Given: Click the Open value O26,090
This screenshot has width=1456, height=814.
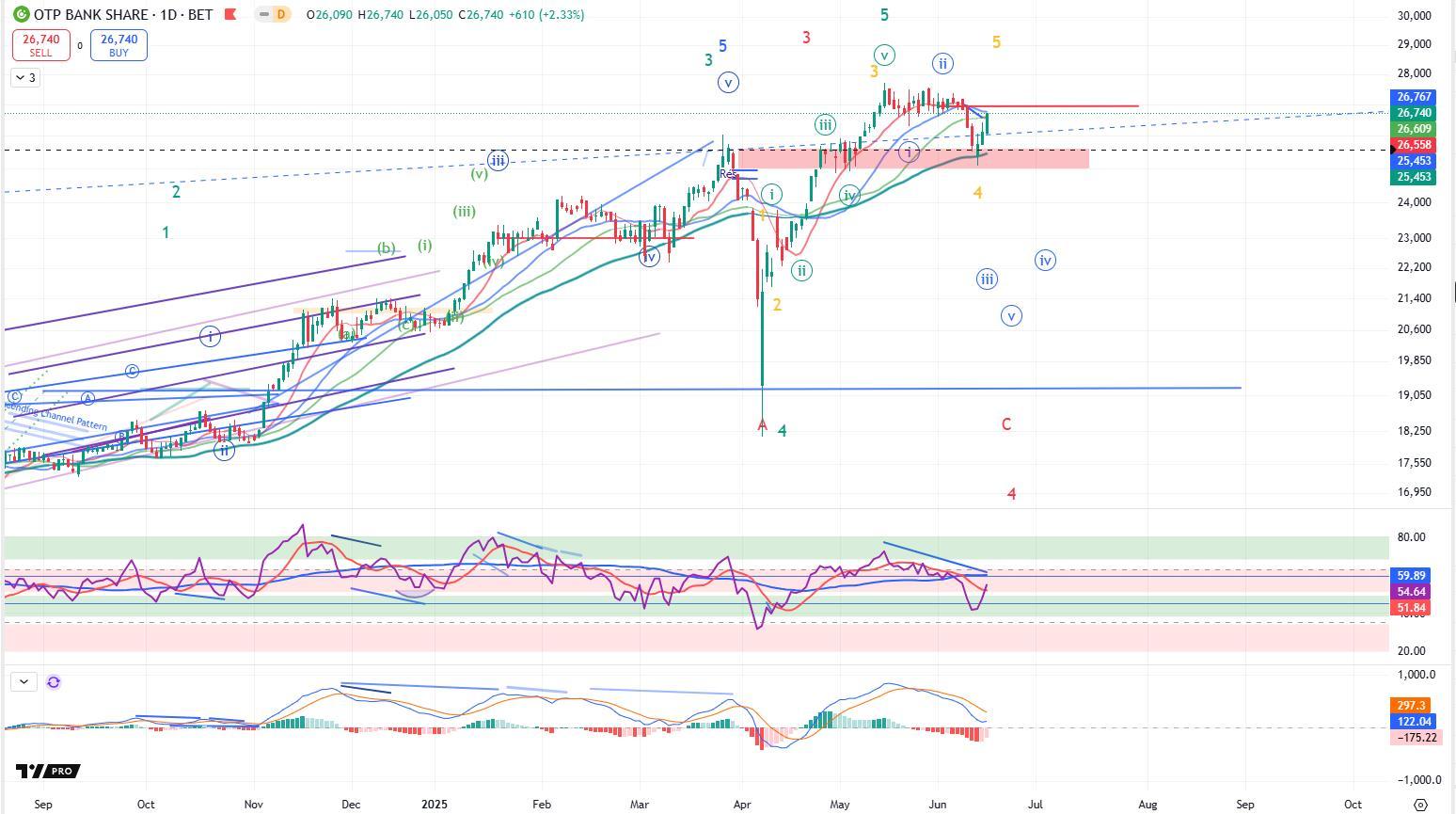Looking at the screenshot, I should tap(329, 15).
